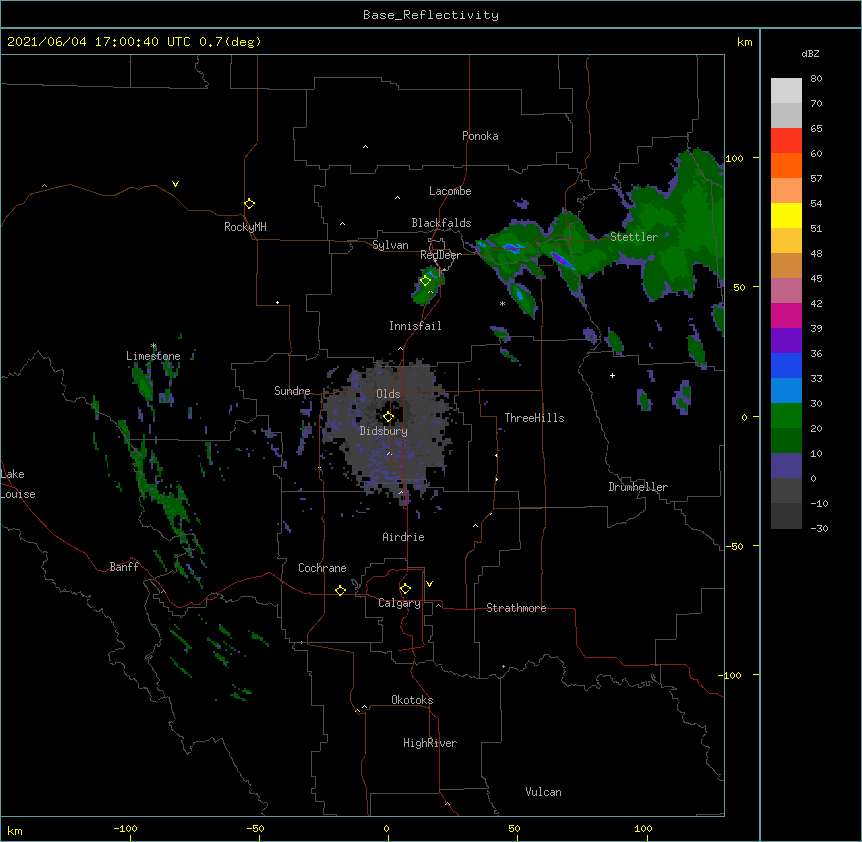
Task: Click the HighRiver label
Action: (x=430, y=743)
